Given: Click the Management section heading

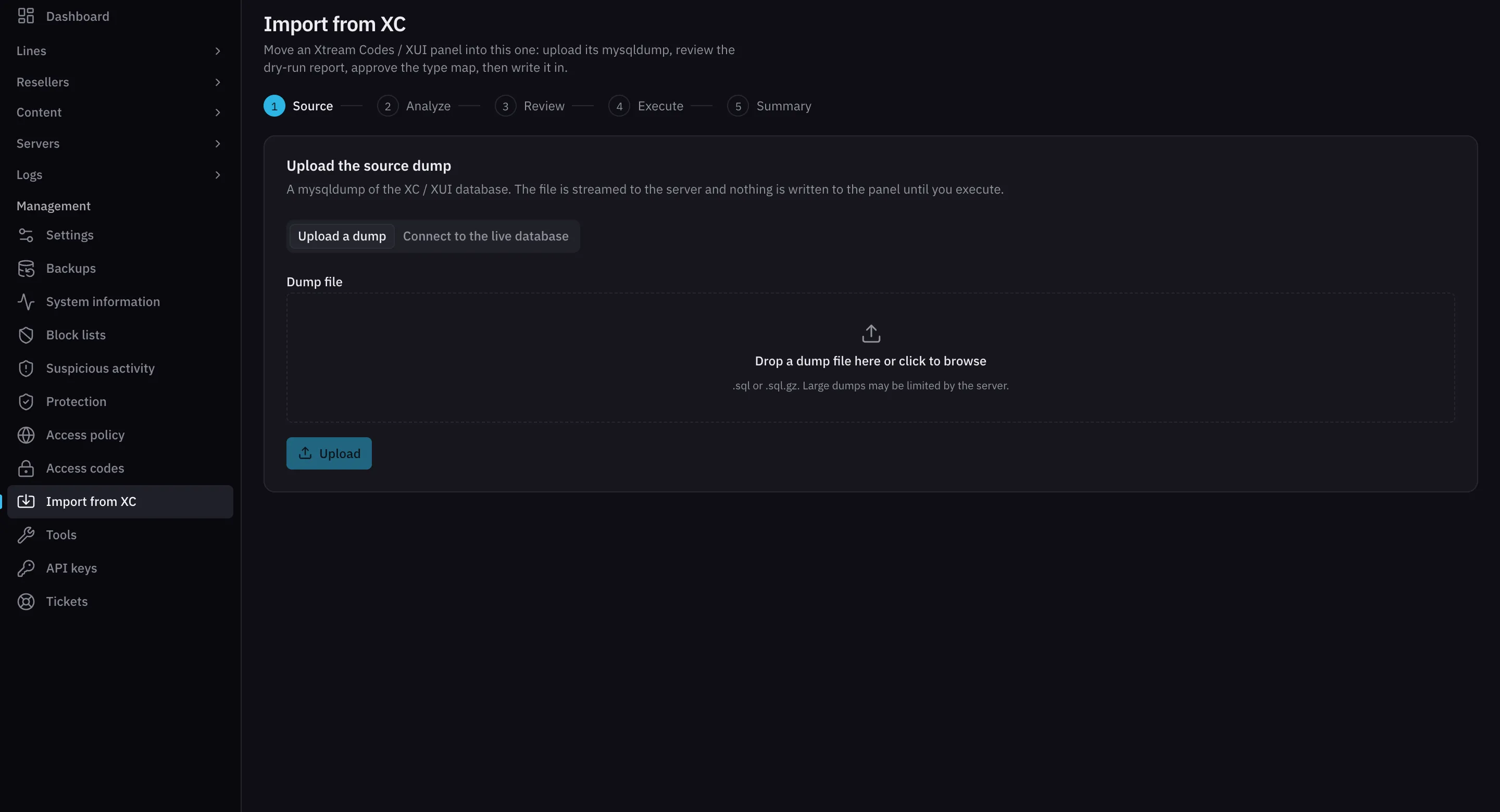Looking at the screenshot, I should pos(54,206).
